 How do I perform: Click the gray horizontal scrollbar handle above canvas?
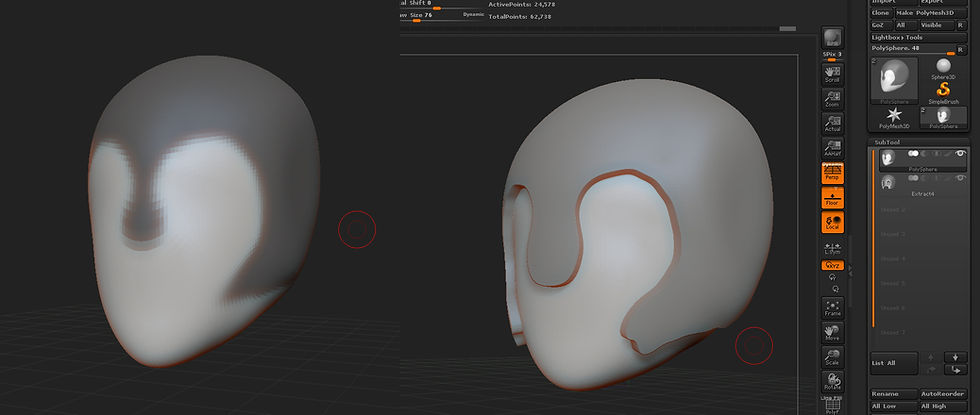click(x=788, y=29)
